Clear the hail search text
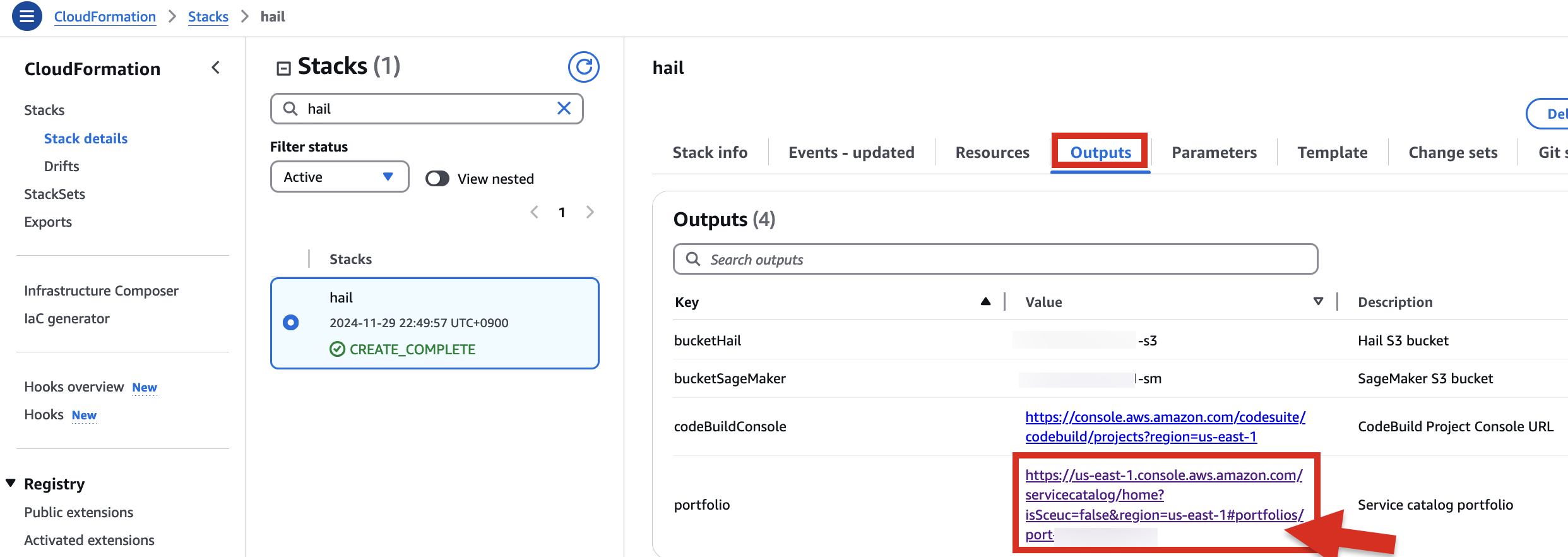Image resolution: width=1568 pixels, height=557 pixels. [x=564, y=109]
